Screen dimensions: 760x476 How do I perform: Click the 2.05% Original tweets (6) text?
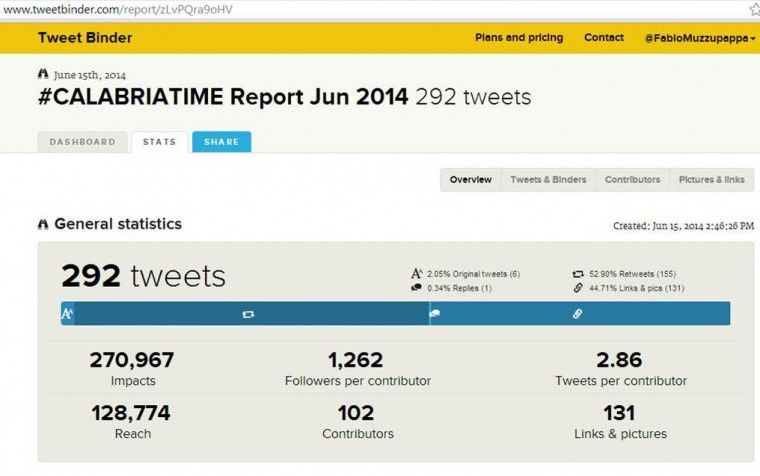tap(474, 274)
